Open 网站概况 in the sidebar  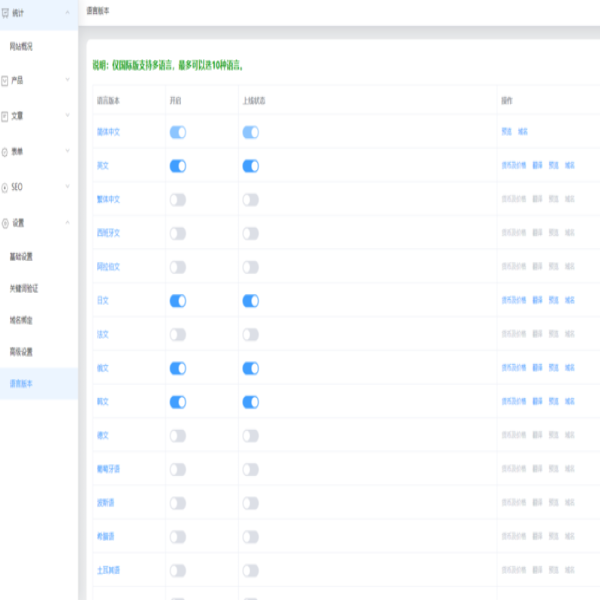click(21, 47)
